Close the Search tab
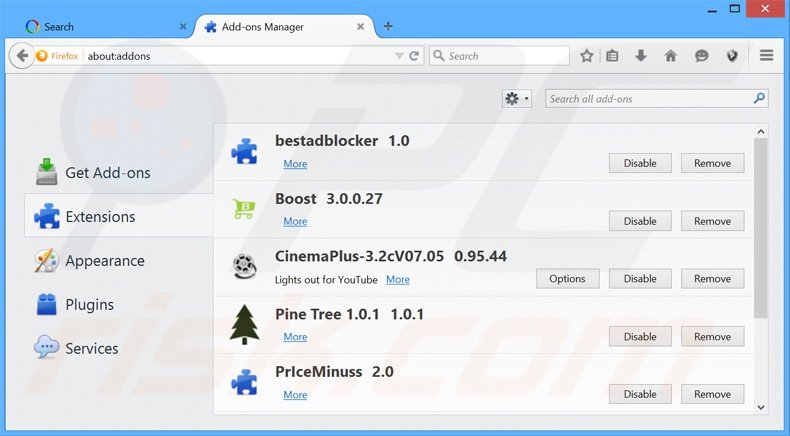This screenshot has height=436, width=790. 183,27
